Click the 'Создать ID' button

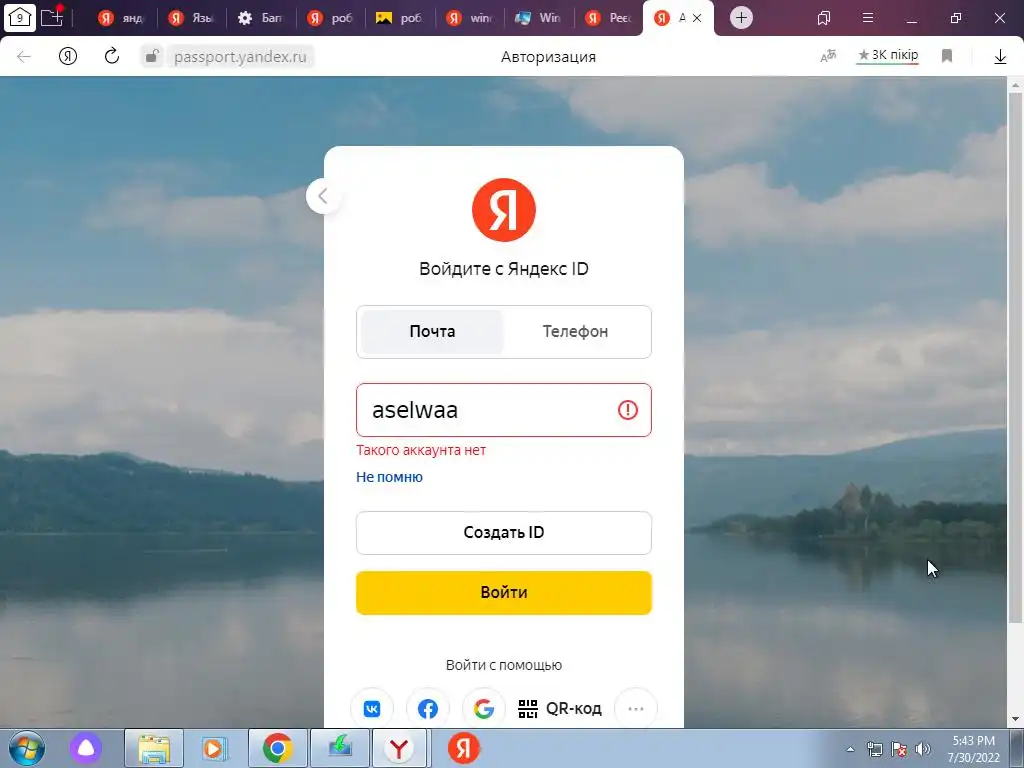(x=504, y=533)
